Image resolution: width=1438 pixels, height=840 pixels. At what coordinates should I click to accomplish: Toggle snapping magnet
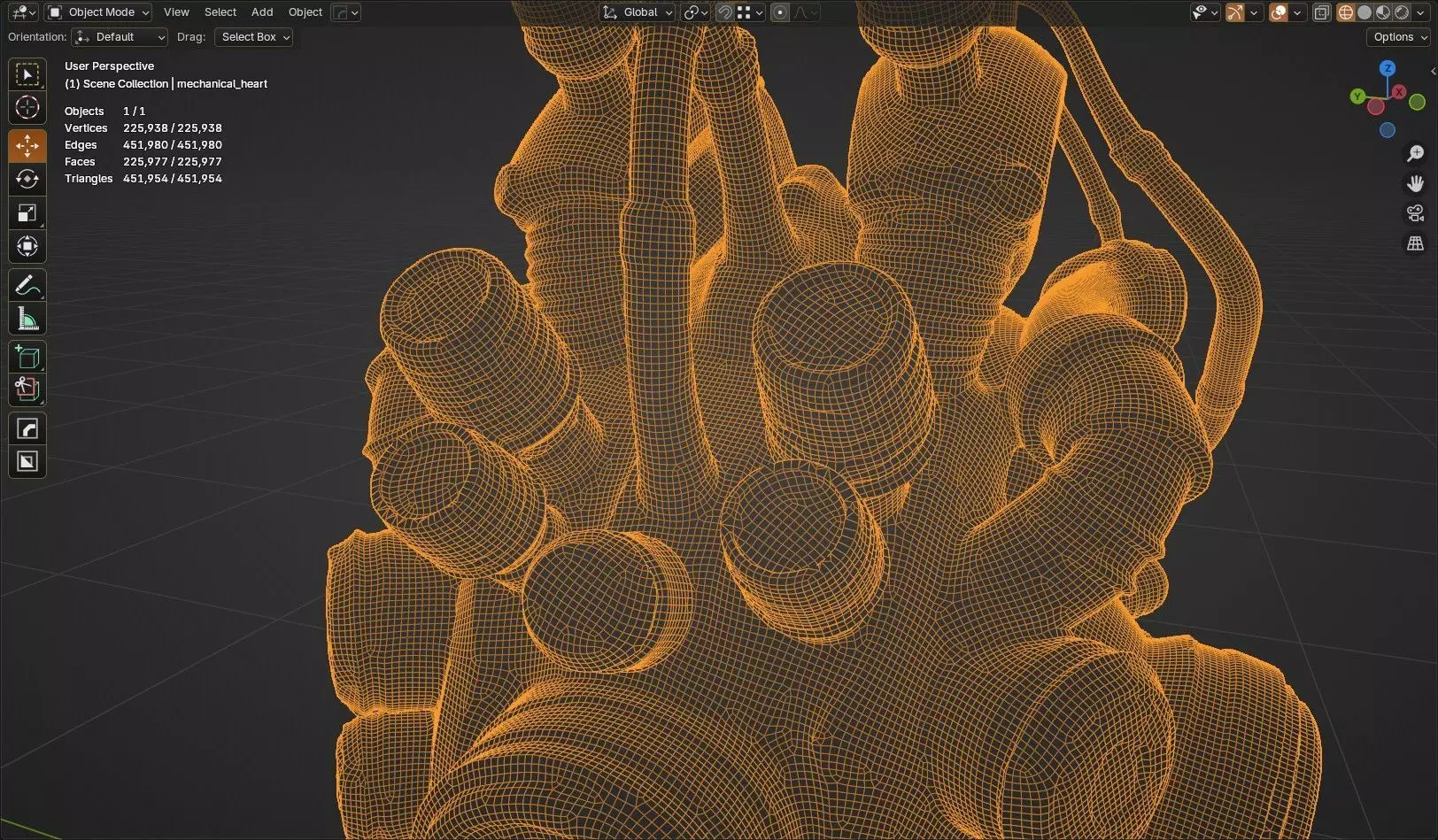point(724,12)
